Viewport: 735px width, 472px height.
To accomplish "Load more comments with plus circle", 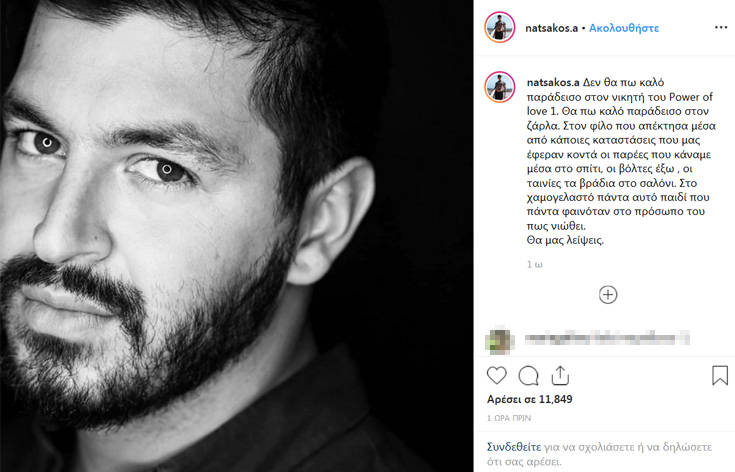I will [608, 295].
